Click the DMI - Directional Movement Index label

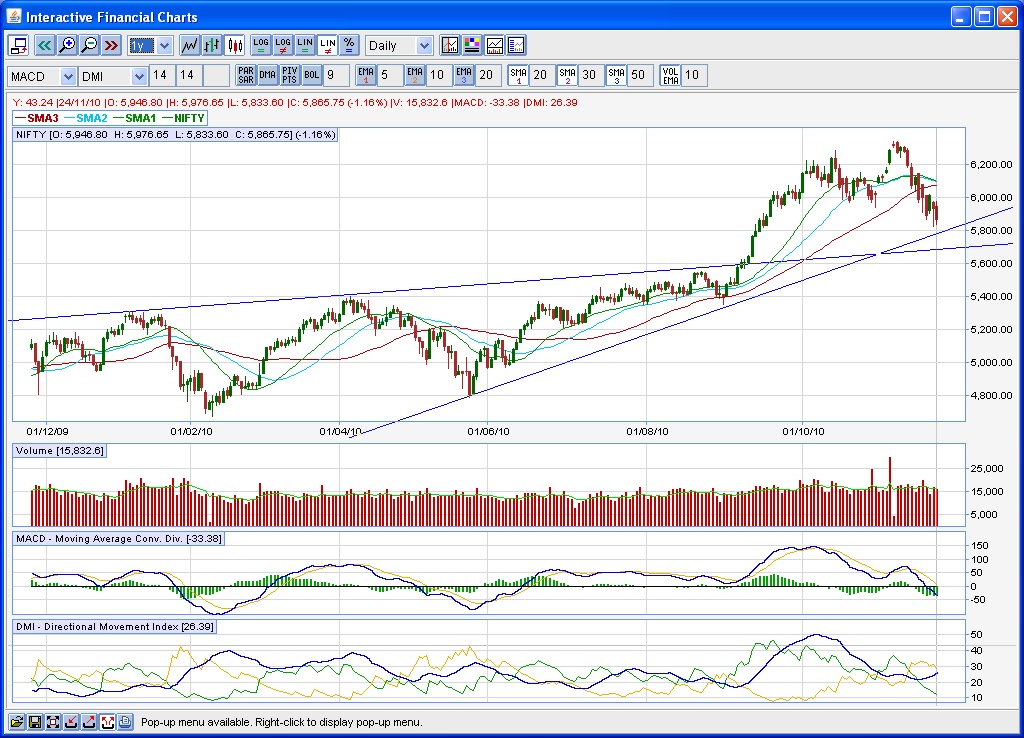pyautogui.click(x=114, y=627)
